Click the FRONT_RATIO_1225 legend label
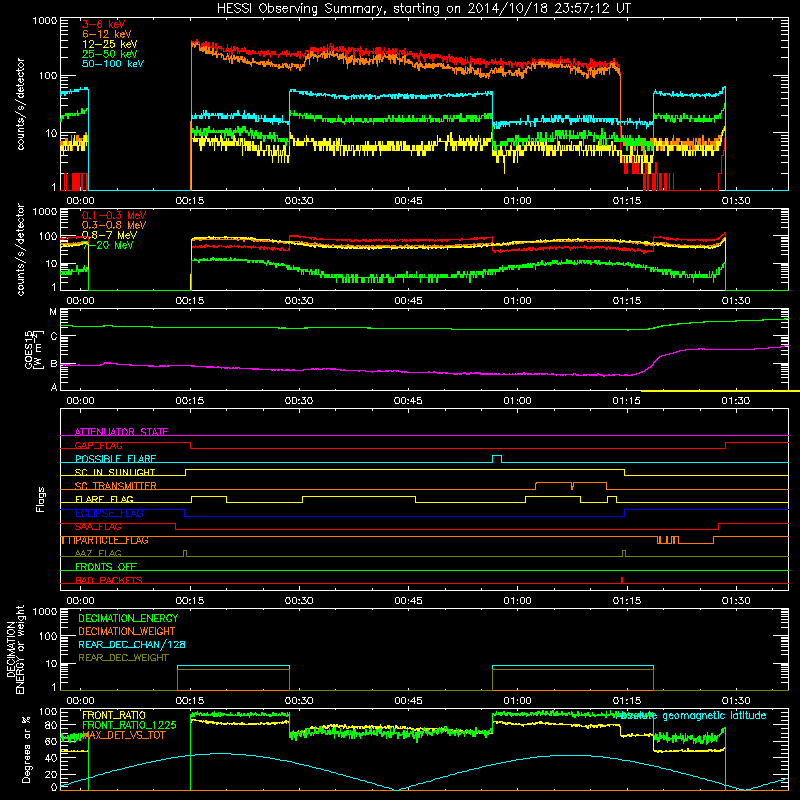The height and width of the screenshot is (800, 800). 129,725
